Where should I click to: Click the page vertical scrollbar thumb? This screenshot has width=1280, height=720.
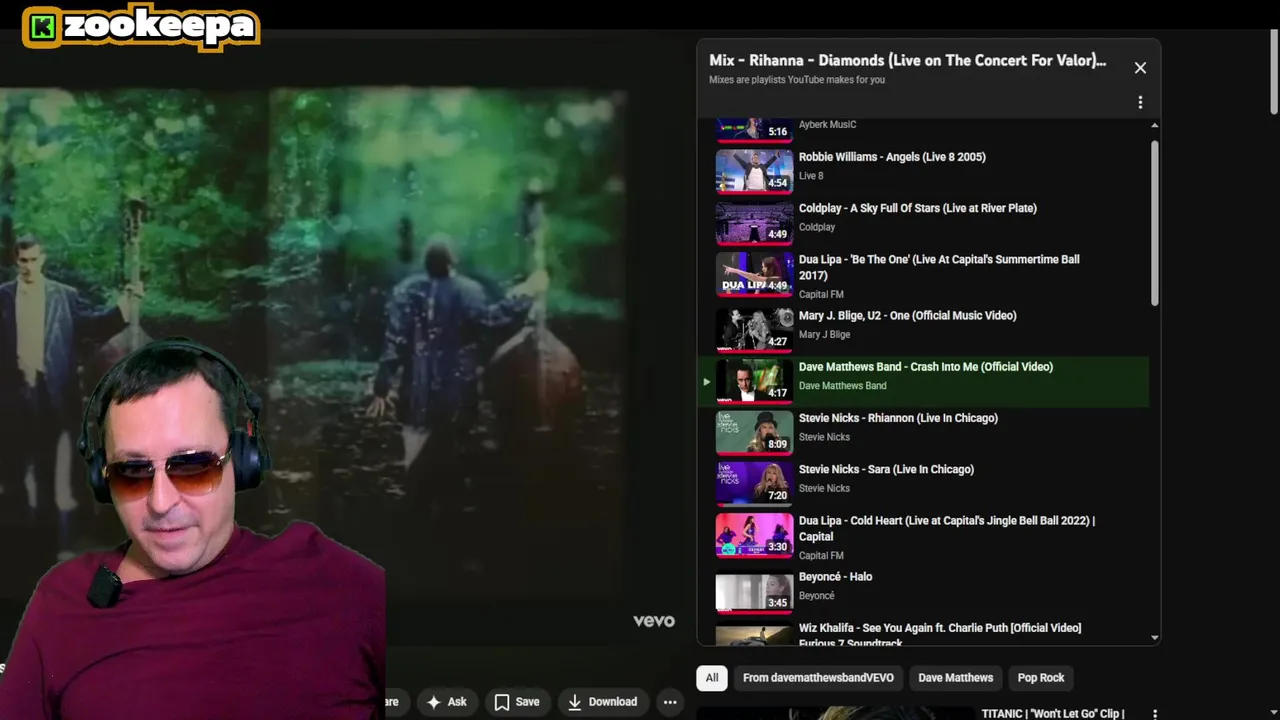[1273, 72]
